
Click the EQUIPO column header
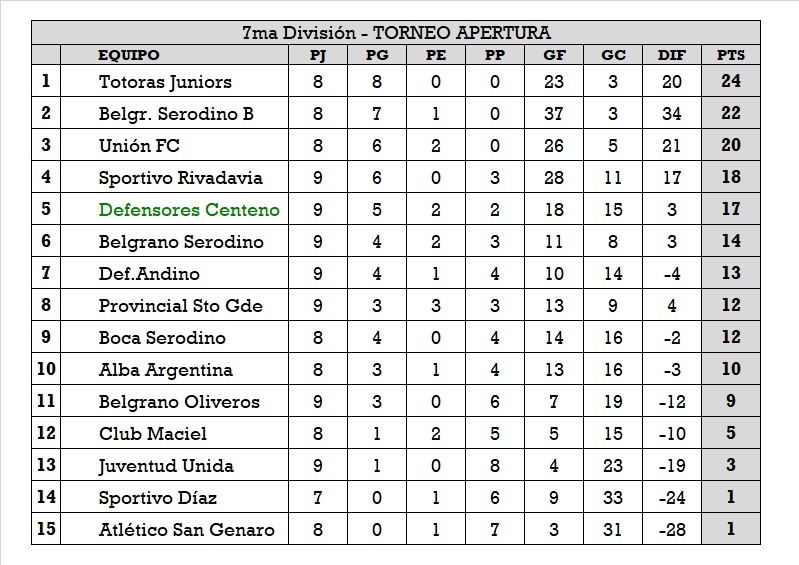129,55
